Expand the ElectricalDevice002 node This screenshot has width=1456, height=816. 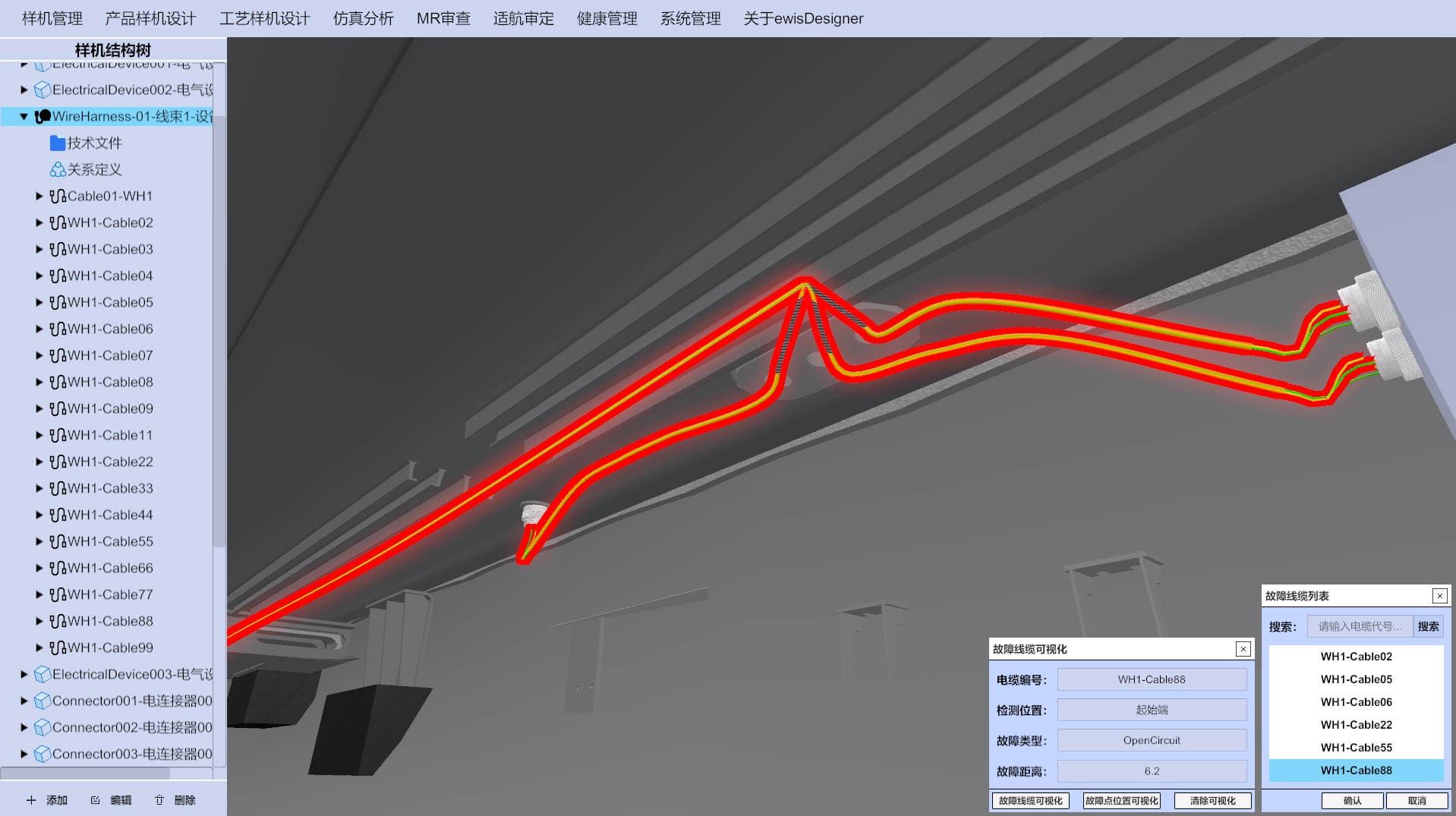(x=24, y=90)
